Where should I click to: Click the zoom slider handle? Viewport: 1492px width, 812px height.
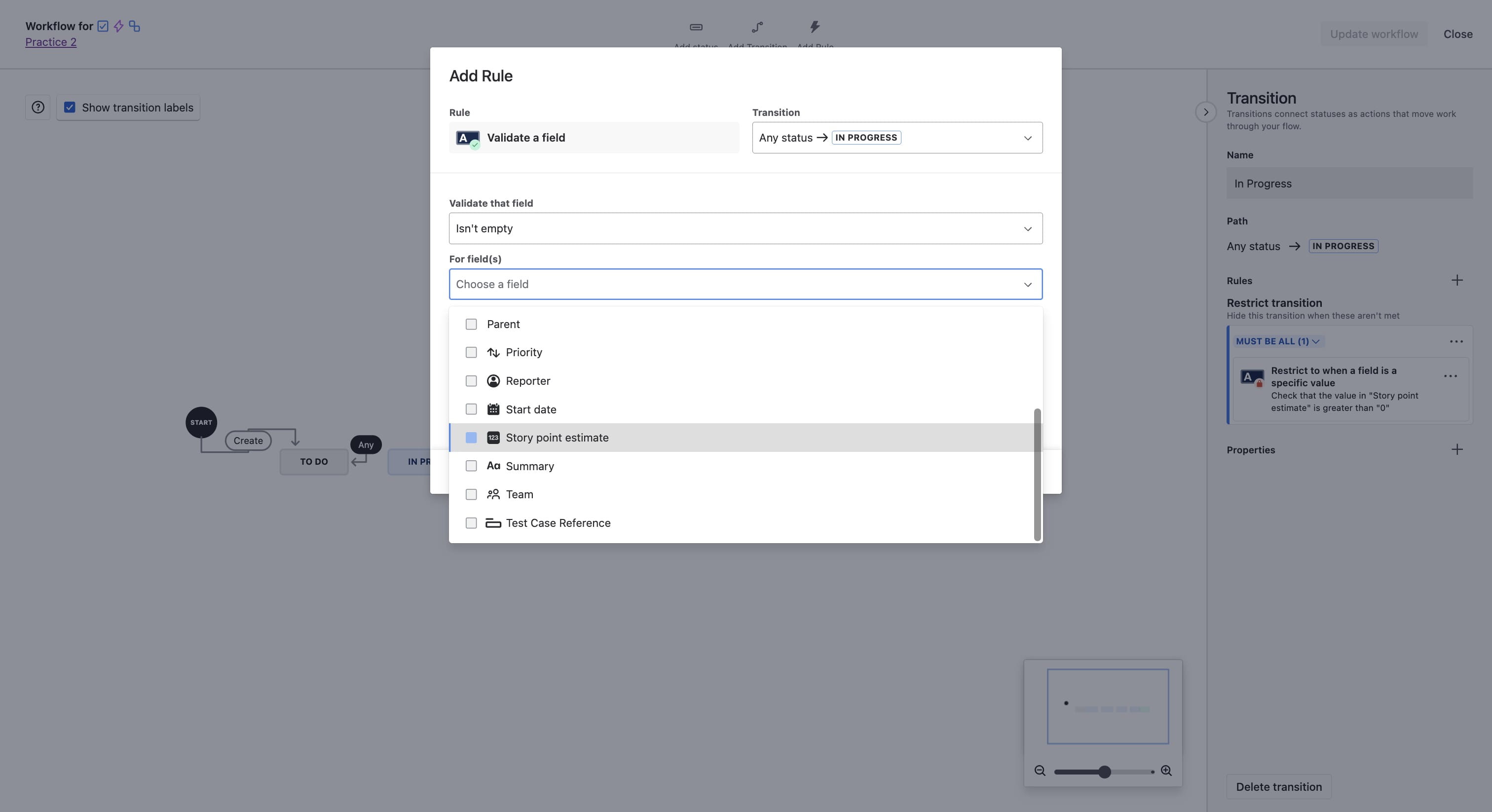coord(1105,772)
